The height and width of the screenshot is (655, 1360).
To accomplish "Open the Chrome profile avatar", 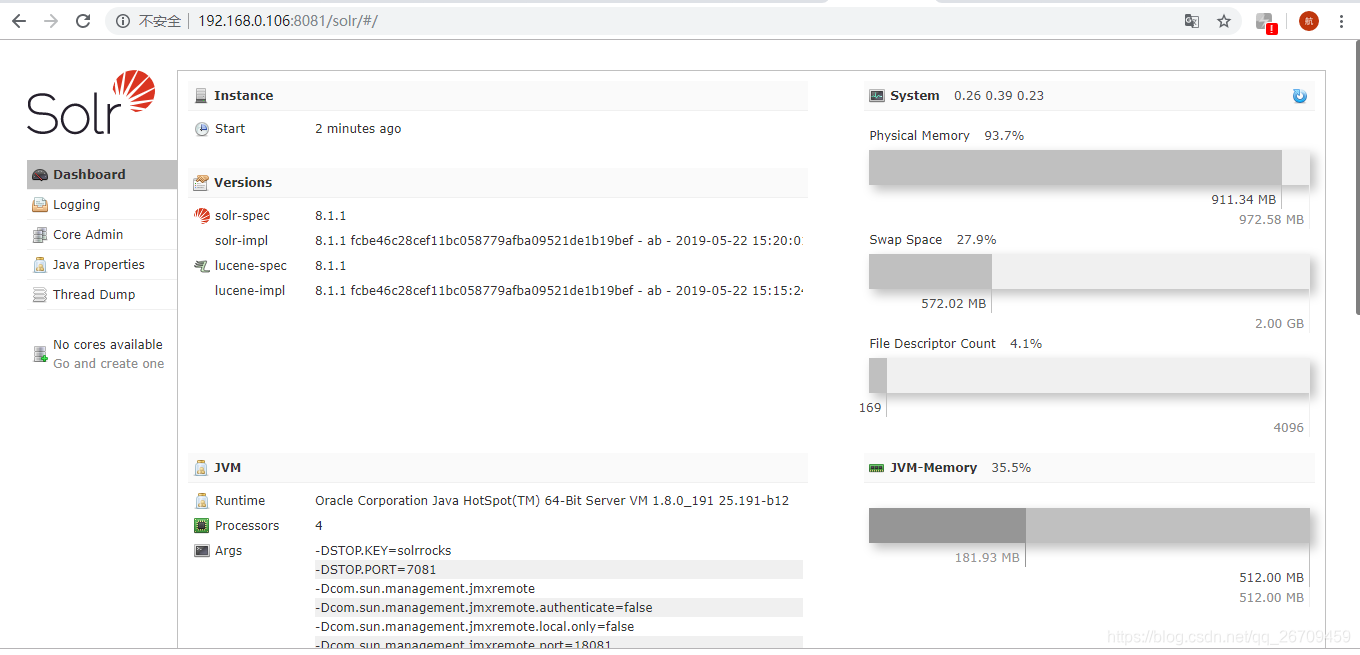I will coord(1309,21).
